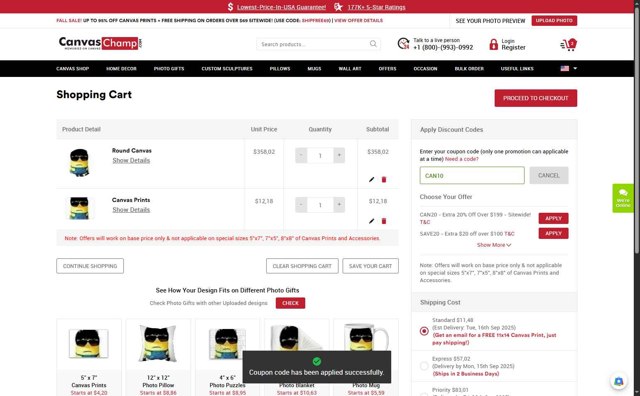
Task: Click the Register link
Action: point(513,48)
